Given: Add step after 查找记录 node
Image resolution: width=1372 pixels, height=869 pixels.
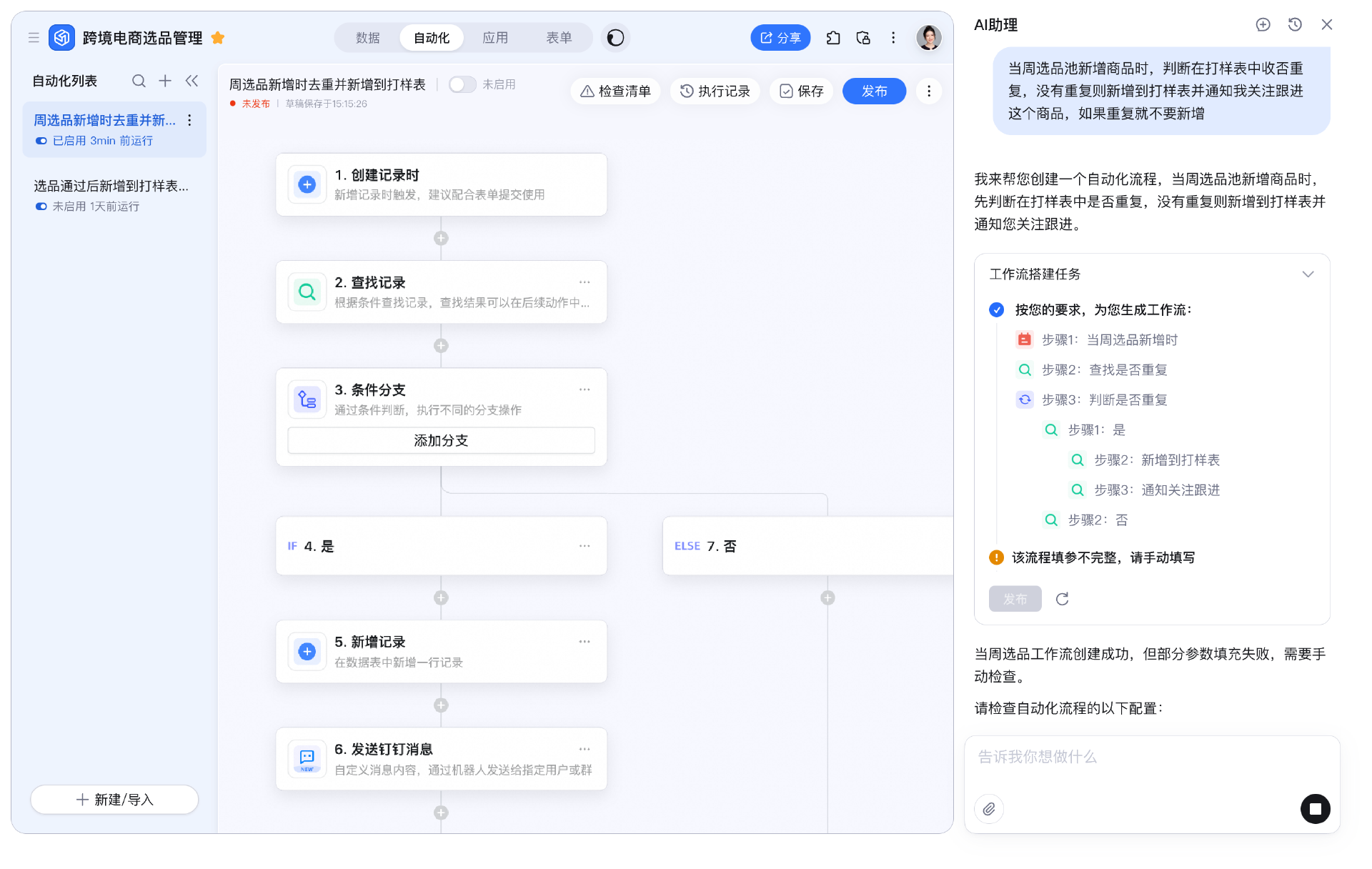Looking at the screenshot, I should tap(441, 345).
